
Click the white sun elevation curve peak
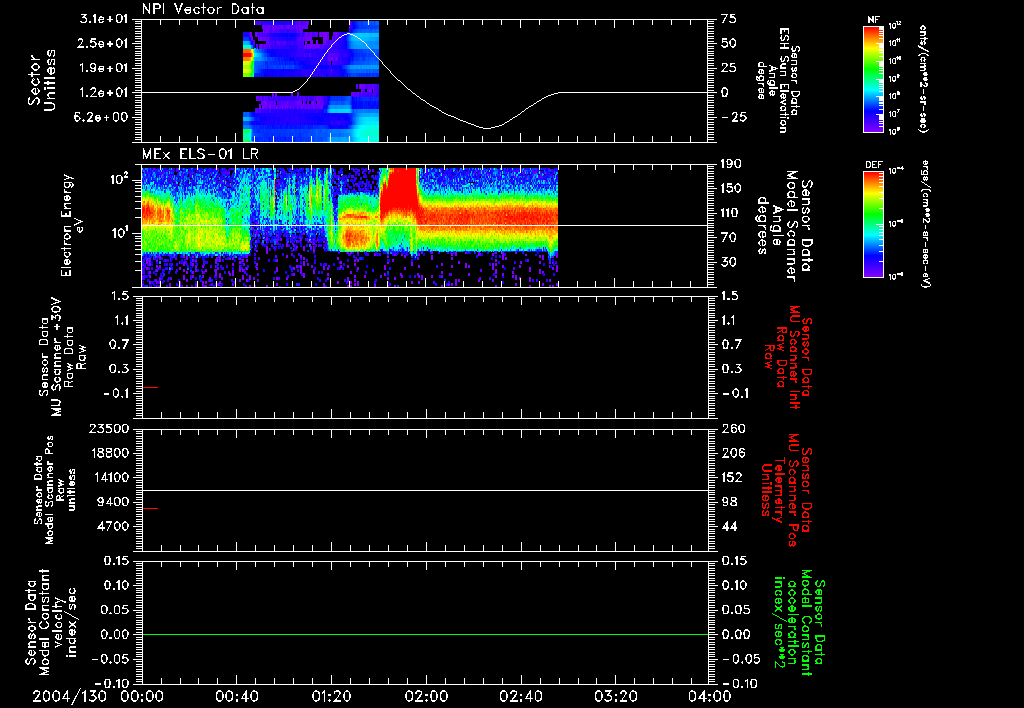click(x=348, y=33)
